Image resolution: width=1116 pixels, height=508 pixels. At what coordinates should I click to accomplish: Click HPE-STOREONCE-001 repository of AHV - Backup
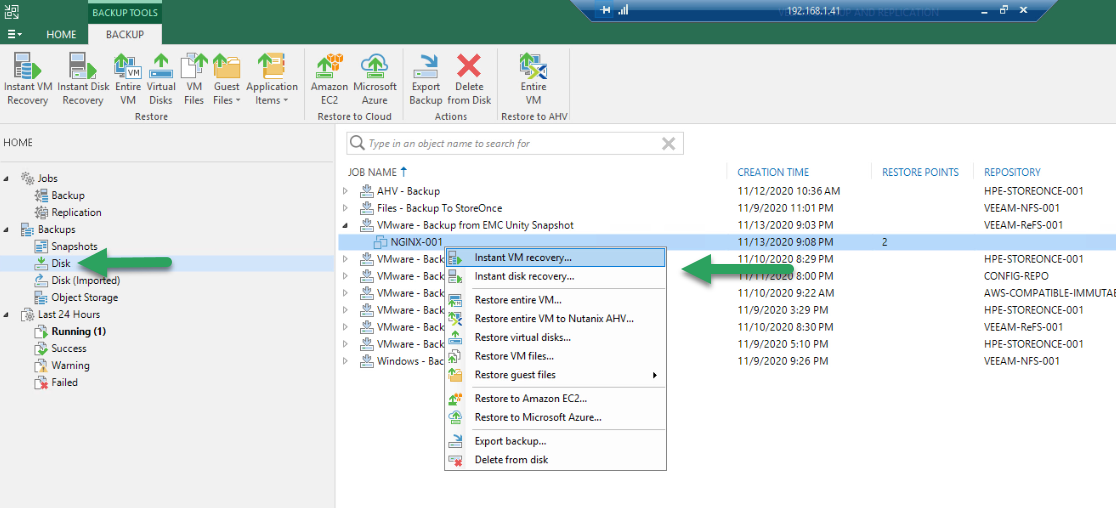(x=1033, y=191)
